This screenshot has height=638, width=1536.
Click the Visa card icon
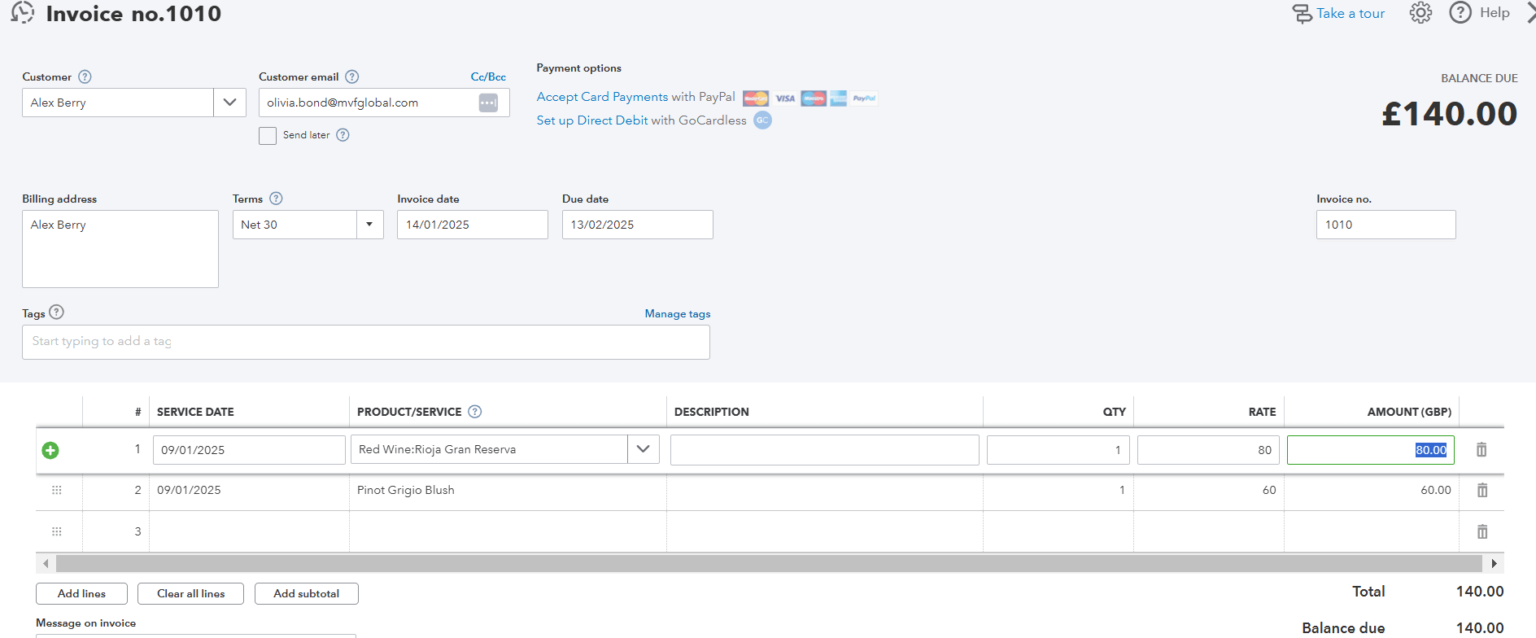point(784,97)
